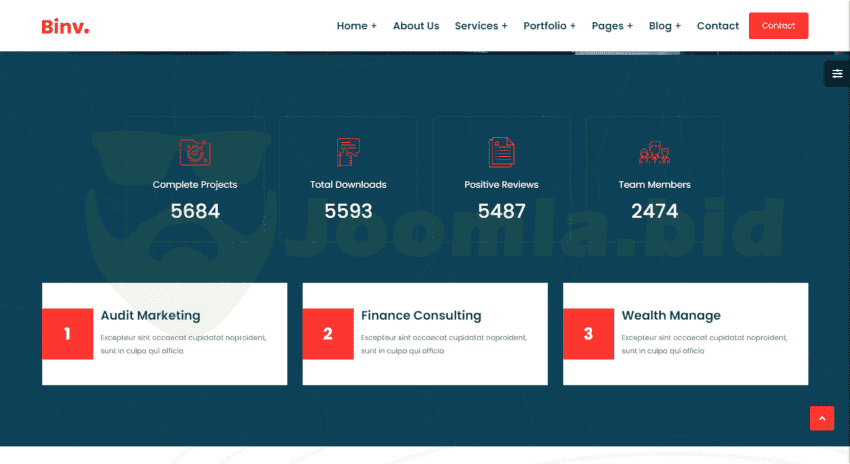Click the Binv. logo in header

coord(65,26)
